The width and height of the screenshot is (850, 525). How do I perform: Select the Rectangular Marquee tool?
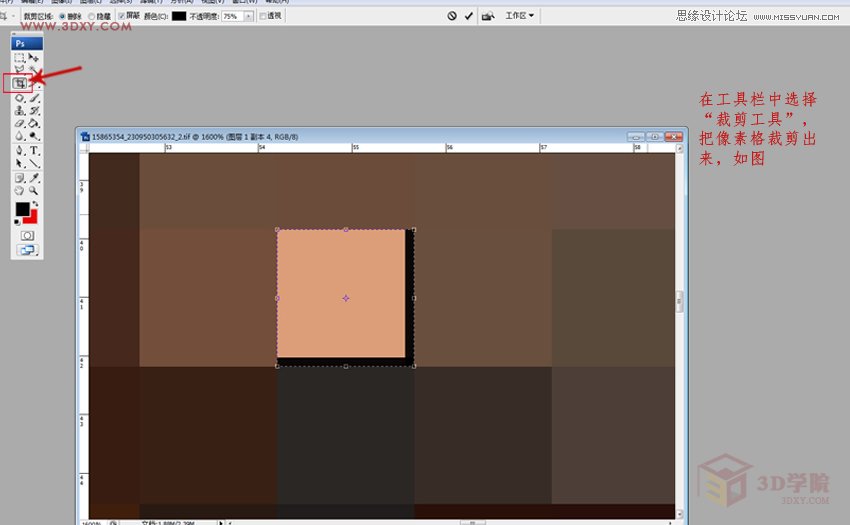20,57
